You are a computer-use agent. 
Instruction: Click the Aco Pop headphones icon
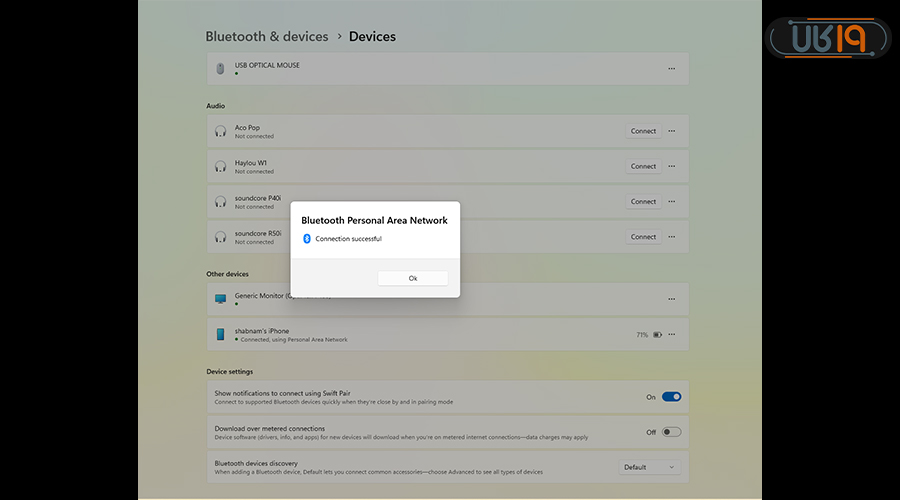220,131
